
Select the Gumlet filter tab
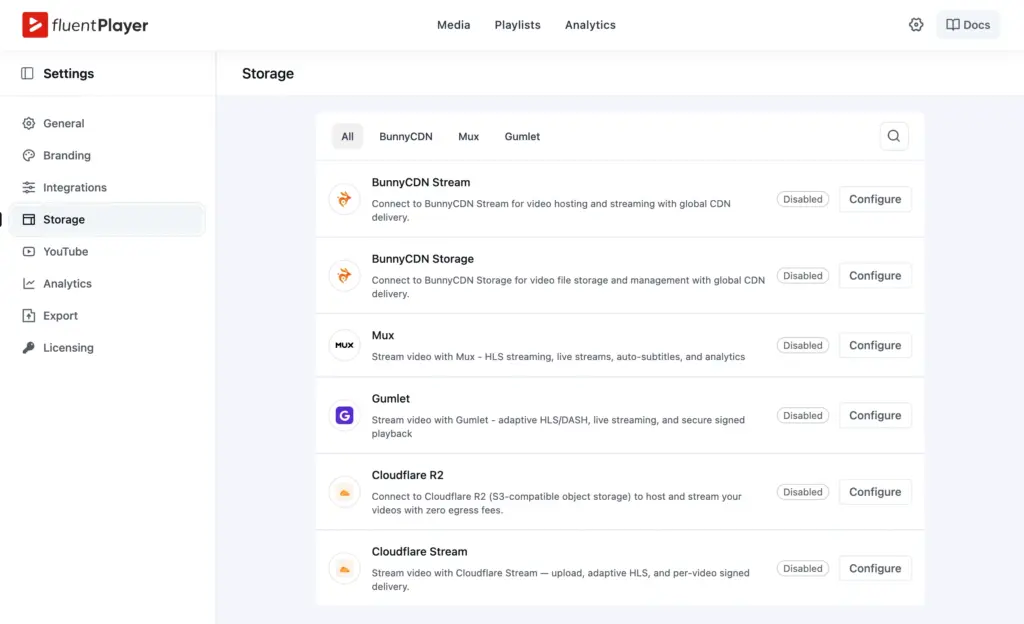(x=522, y=136)
